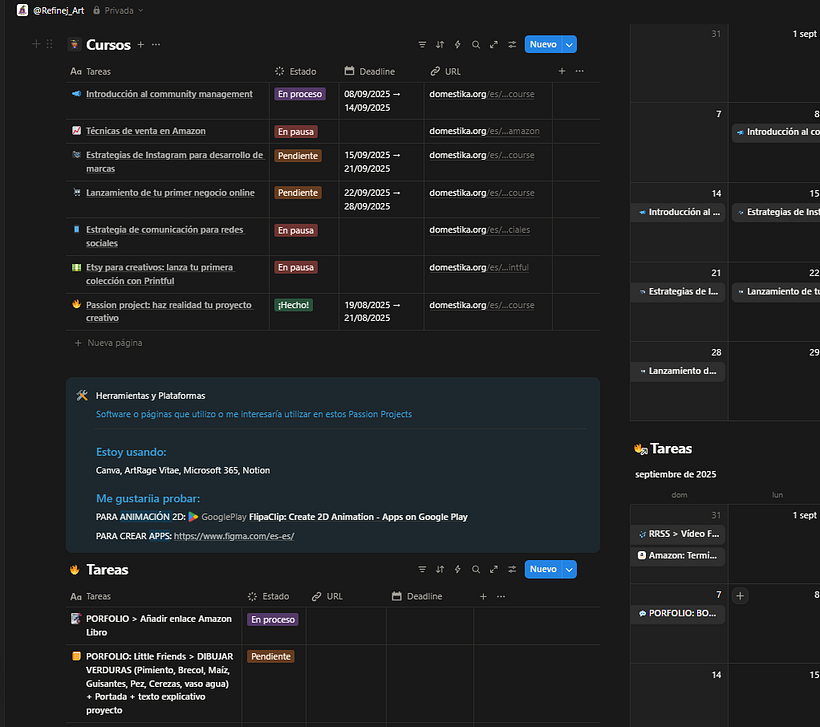Open PORFOLIO: BO... event in Tareas calendar

point(679,614)
